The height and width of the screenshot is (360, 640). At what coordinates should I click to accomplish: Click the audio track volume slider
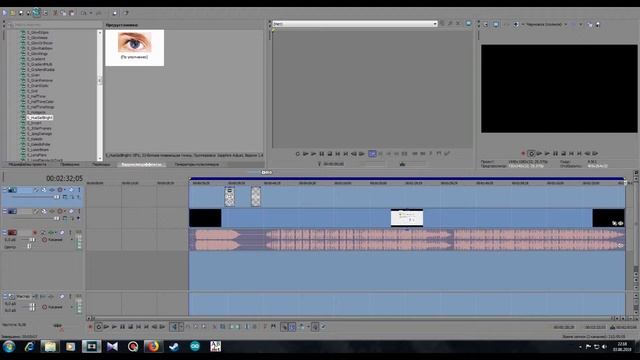32,240
